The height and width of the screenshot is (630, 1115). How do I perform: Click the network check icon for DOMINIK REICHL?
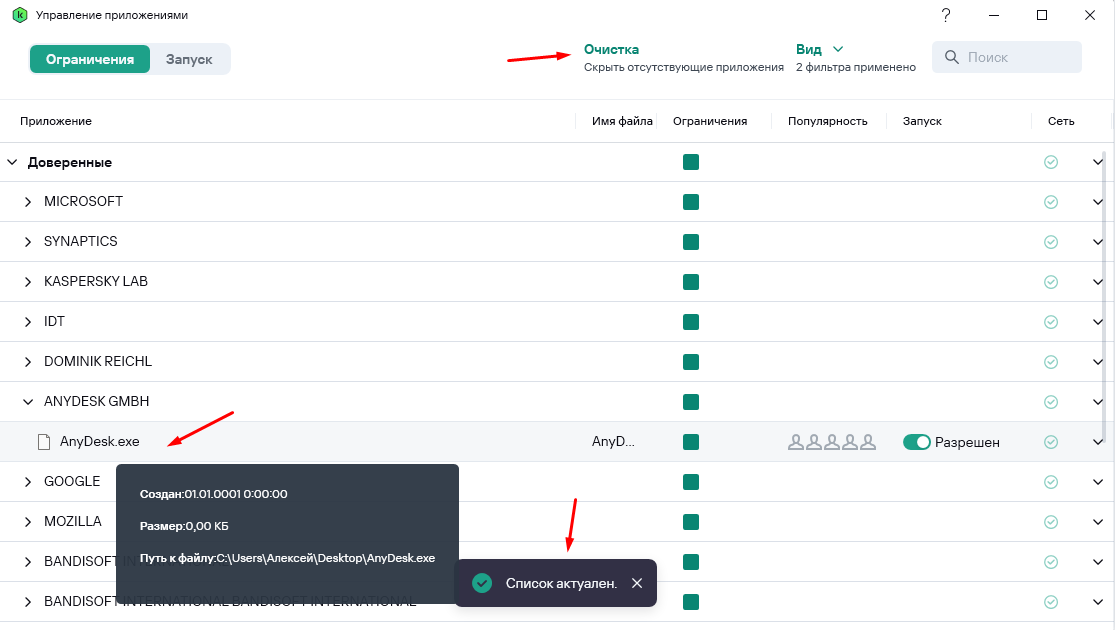coord(1051,362)
